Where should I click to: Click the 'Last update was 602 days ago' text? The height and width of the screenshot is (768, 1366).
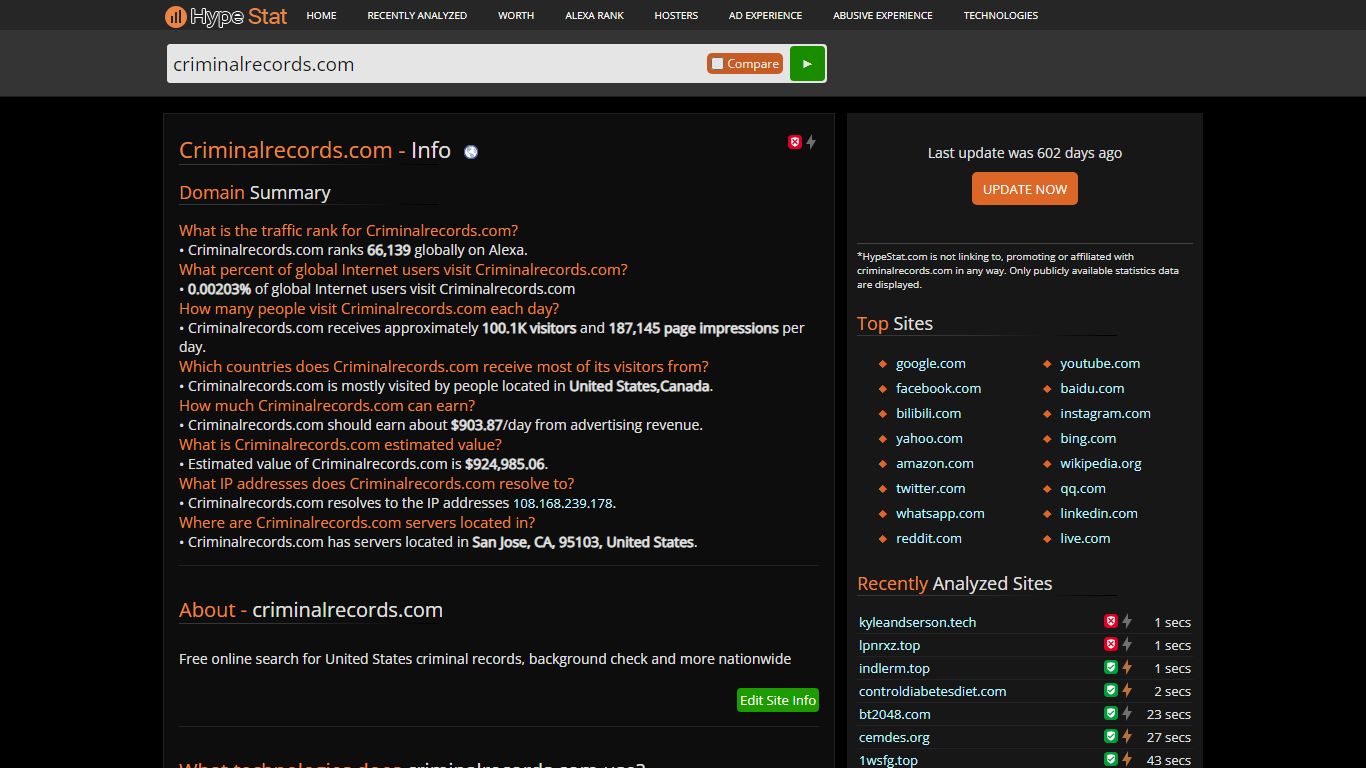[1025, 153]
